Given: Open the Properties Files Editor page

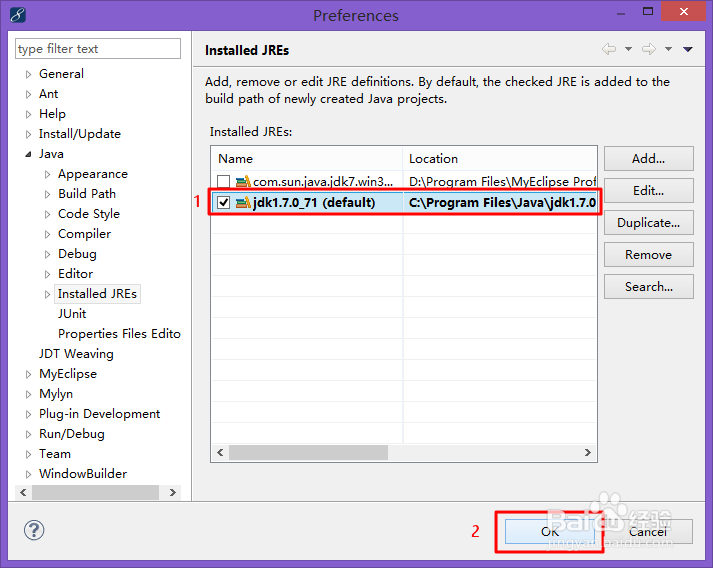Looking at the screenshot, I should click(119, 334).
